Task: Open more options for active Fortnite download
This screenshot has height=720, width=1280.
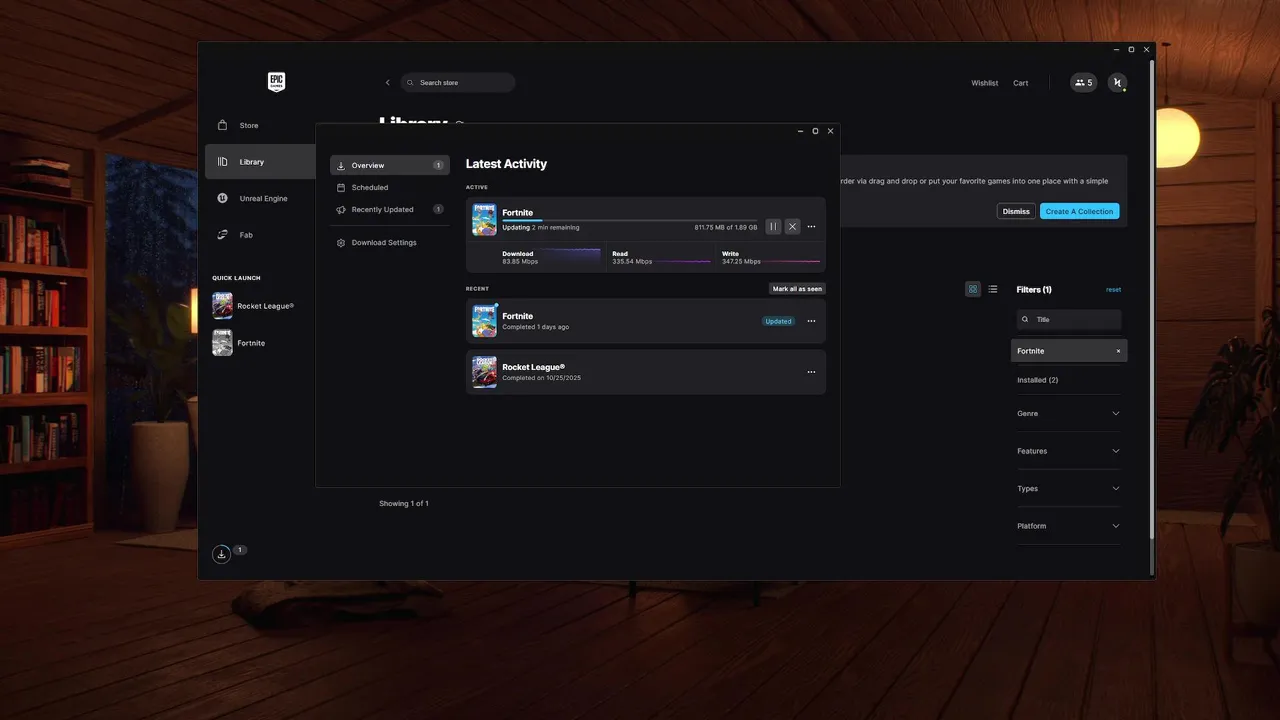Action: pyautogui.click(x=811, y=227)
